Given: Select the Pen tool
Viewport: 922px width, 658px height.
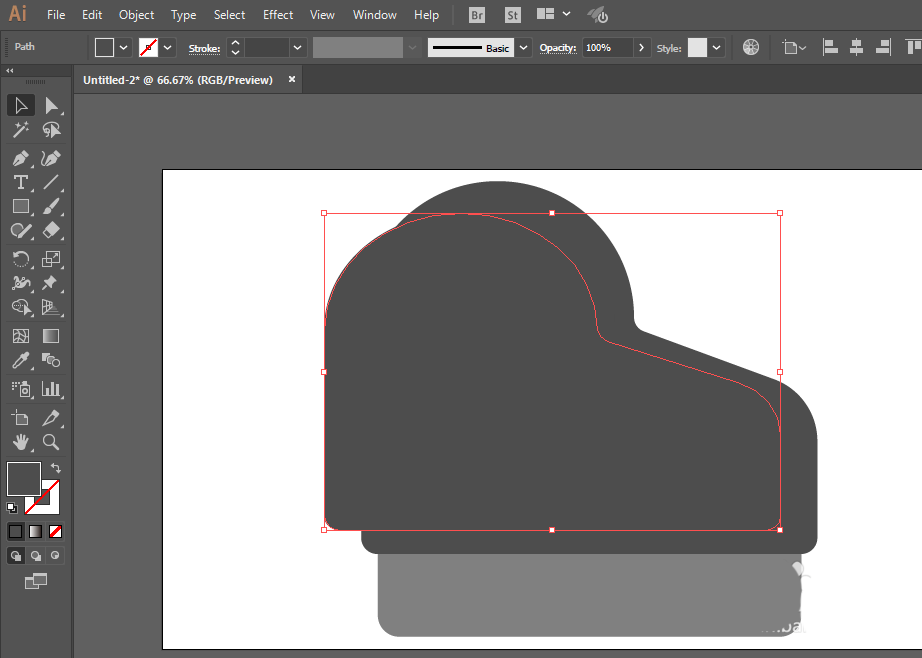Looking at the screenshot, I should [x=21, y=158].
